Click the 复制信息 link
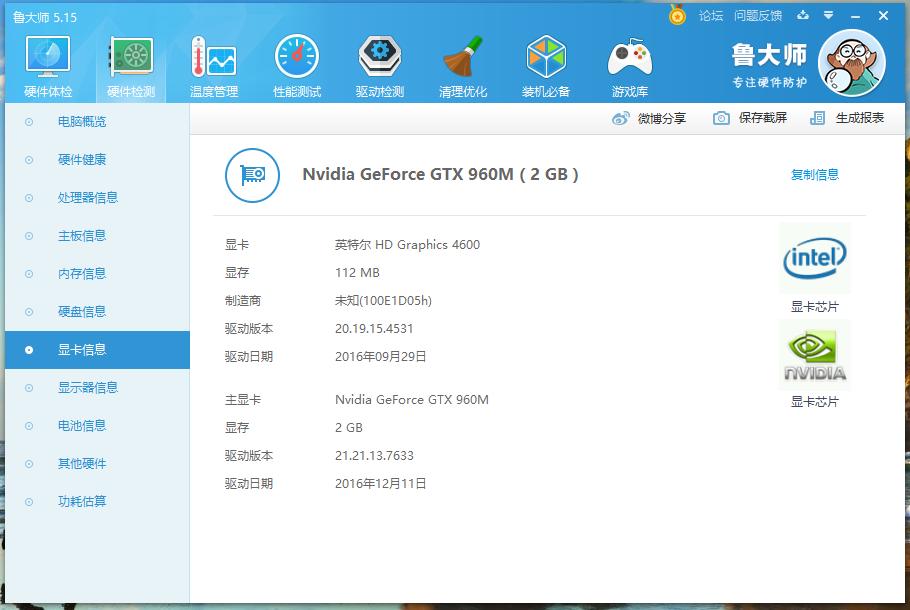The width and height of the screenshot is (910, 610). (x=814, y=175)
